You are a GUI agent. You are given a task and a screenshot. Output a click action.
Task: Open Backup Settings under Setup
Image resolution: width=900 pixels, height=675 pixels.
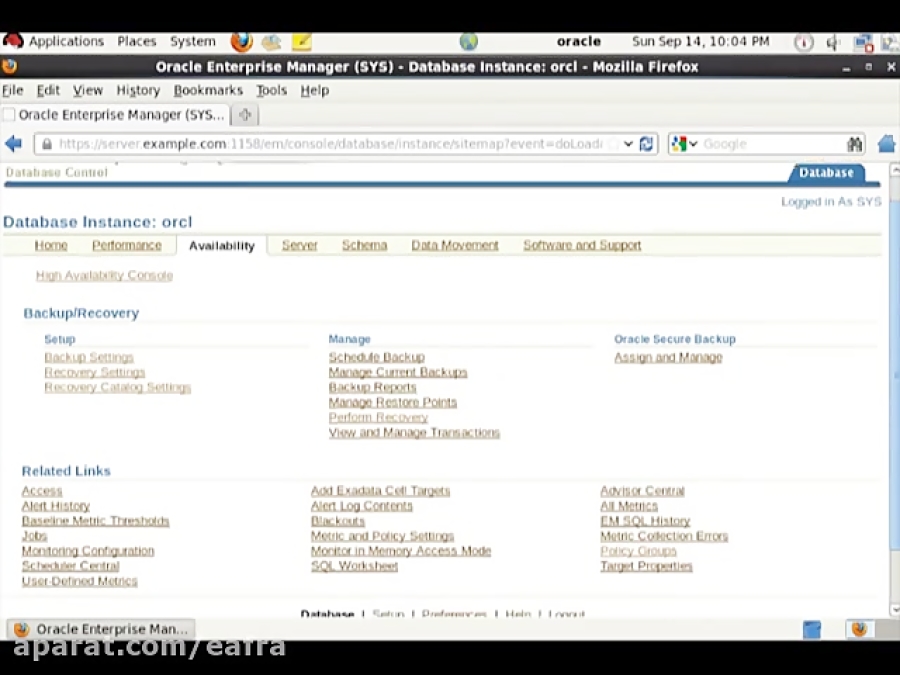88,357
